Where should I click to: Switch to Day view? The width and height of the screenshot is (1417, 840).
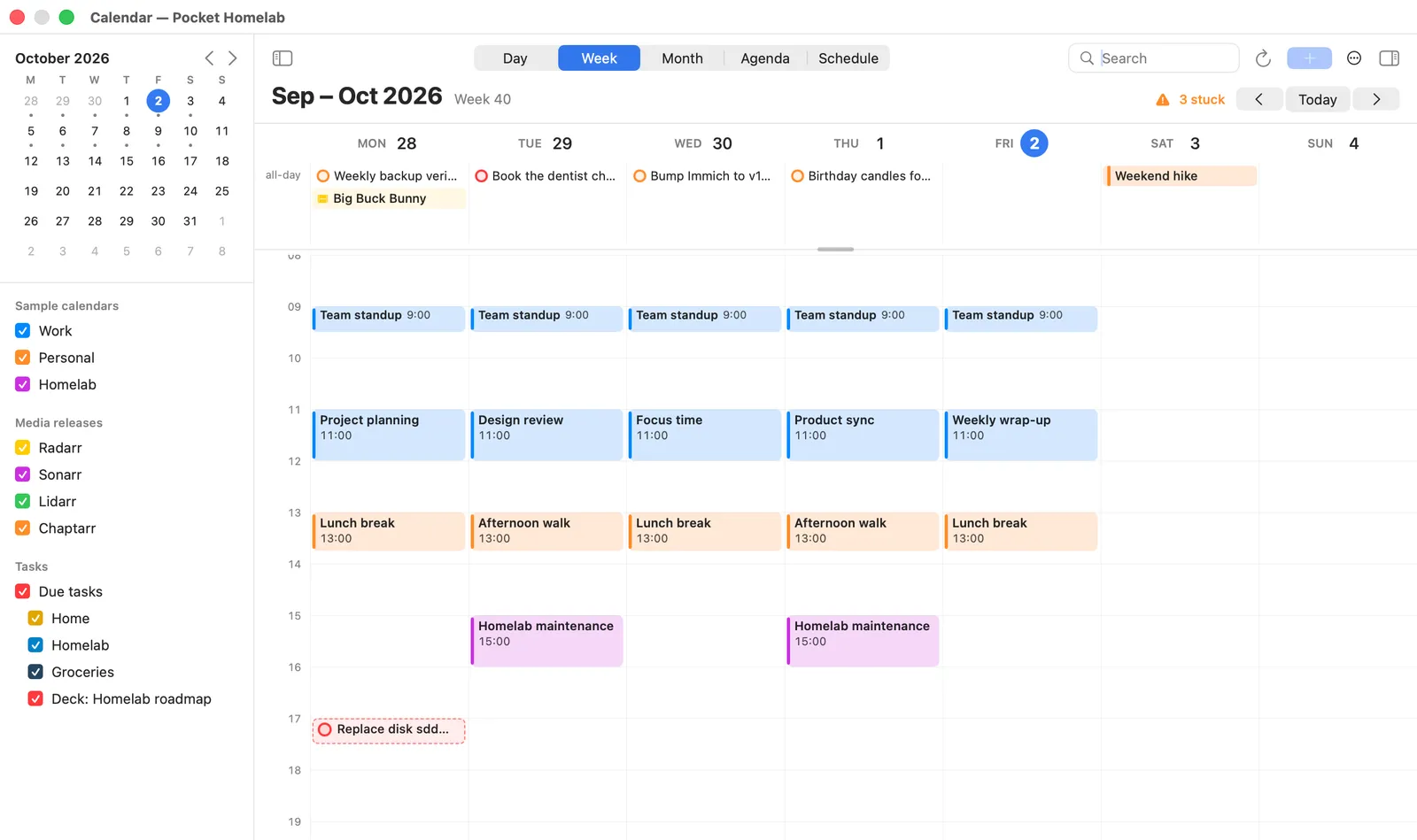click(x=515, y=58)
